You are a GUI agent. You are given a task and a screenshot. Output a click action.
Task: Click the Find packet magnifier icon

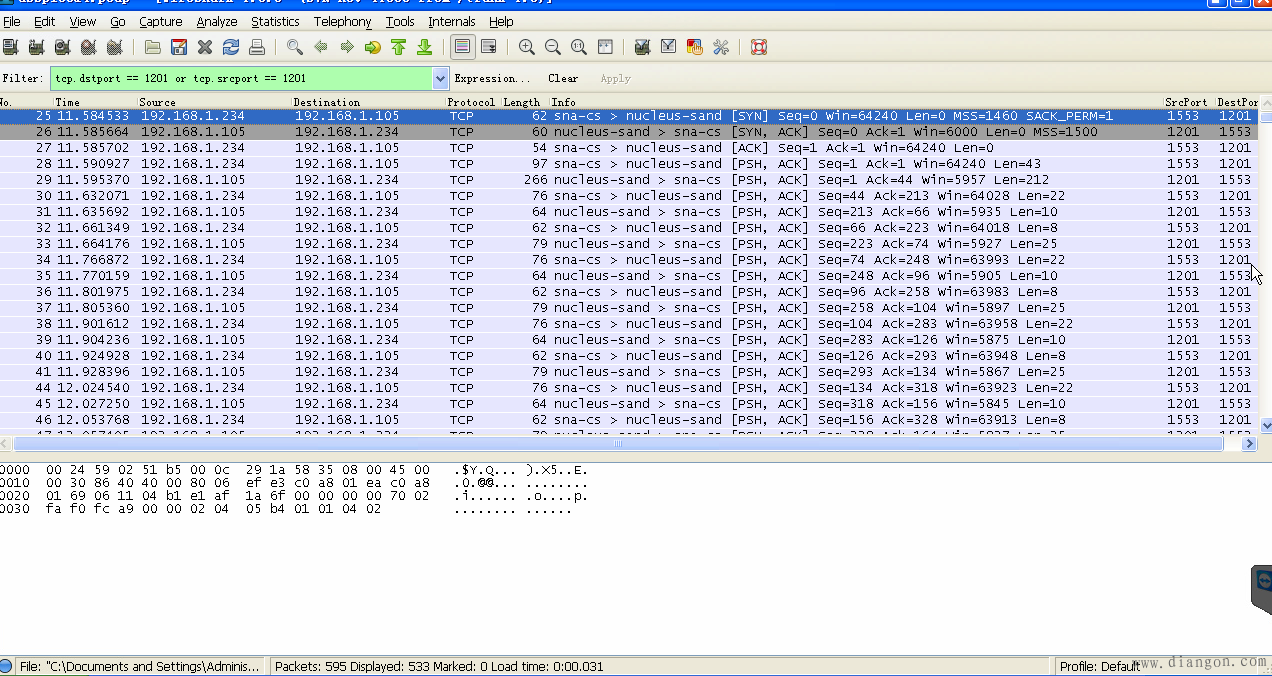pos(295,47)
